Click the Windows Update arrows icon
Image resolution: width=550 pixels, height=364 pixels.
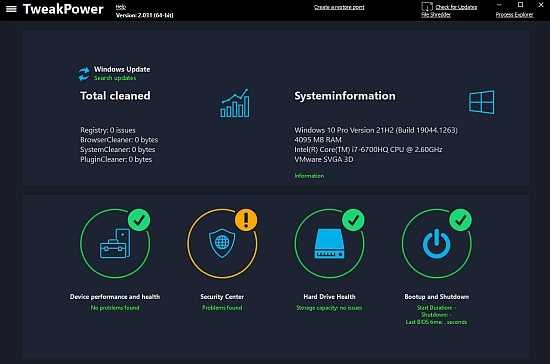pos(84,73)
